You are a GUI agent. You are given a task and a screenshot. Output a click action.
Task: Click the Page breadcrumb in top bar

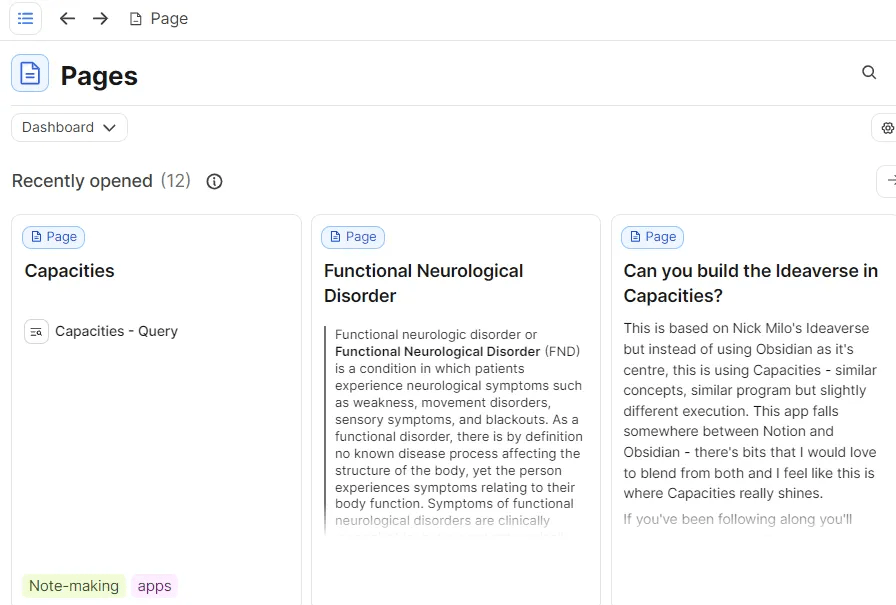pyautogui.click(x=158, y=18)
